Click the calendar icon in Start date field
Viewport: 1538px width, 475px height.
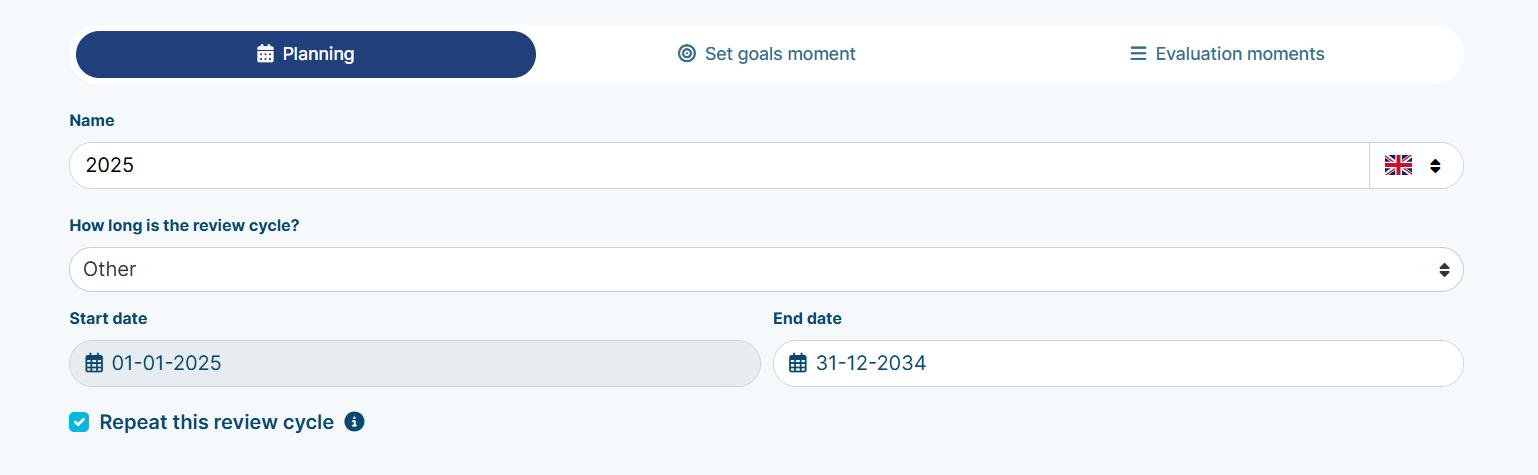tap(94, 363)
